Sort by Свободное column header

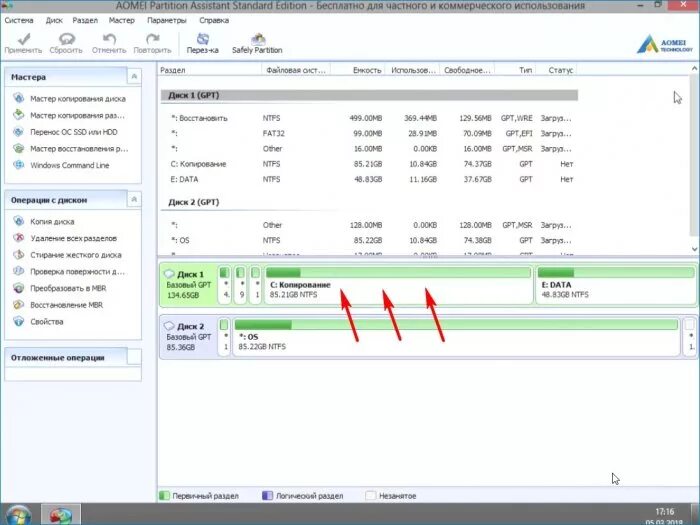coord(467,70)
